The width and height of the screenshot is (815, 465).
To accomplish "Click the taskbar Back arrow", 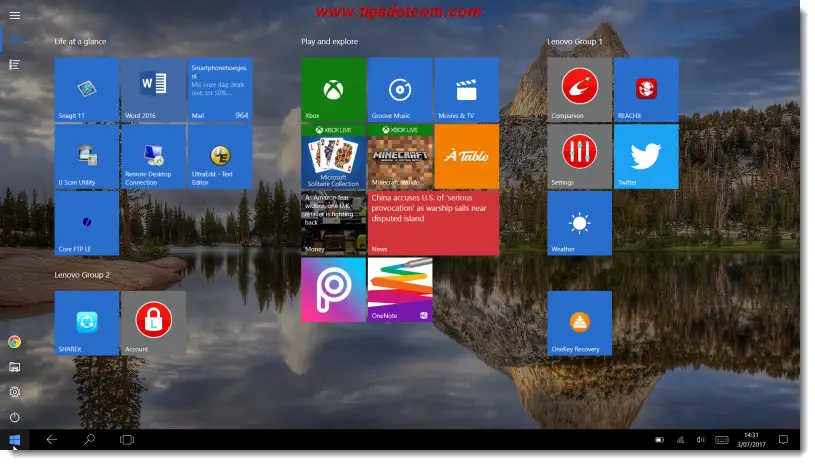I will [x=51, y=440].
